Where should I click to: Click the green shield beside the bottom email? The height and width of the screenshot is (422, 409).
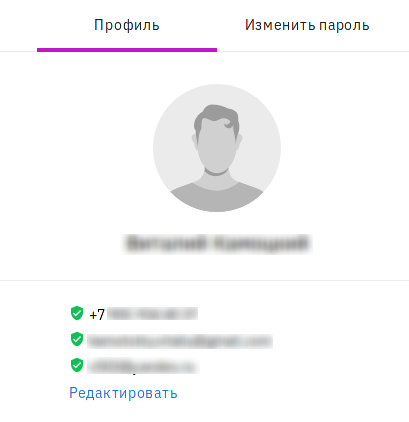pos(77,365)
